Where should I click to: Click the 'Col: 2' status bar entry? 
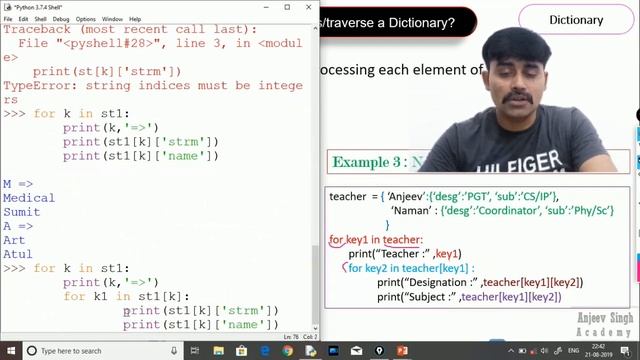(x=310, y=337)
